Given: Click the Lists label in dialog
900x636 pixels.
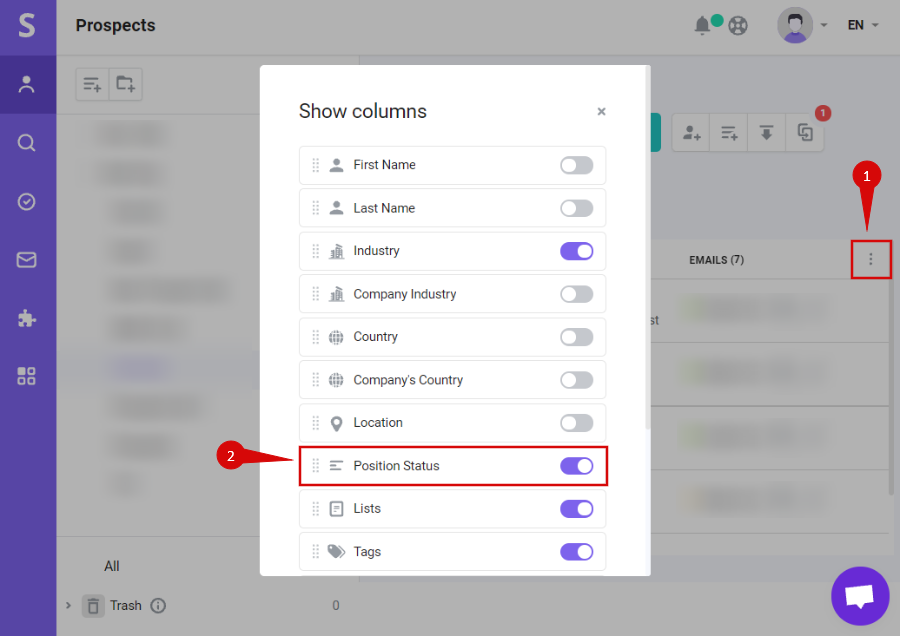Looking at the screenshot, I should tap(367, 509).
